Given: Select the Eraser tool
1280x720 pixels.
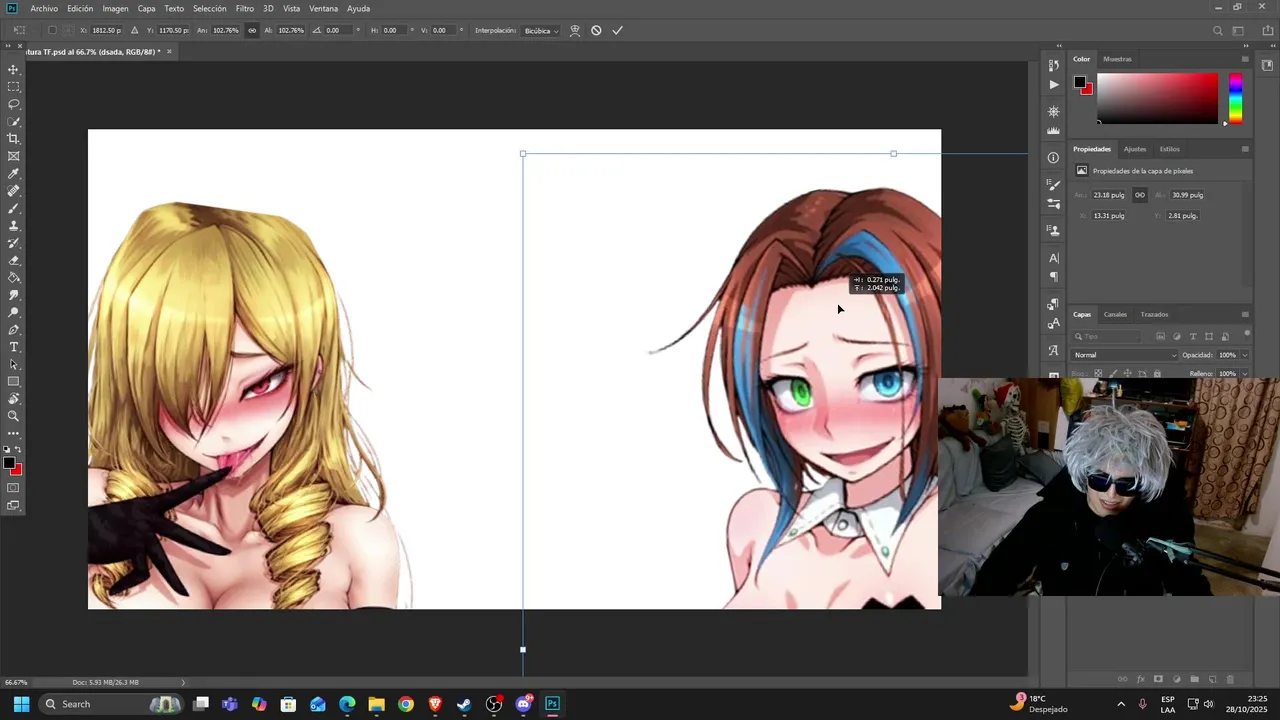Looking at the screenshot, I should click(x=14, y=260).
